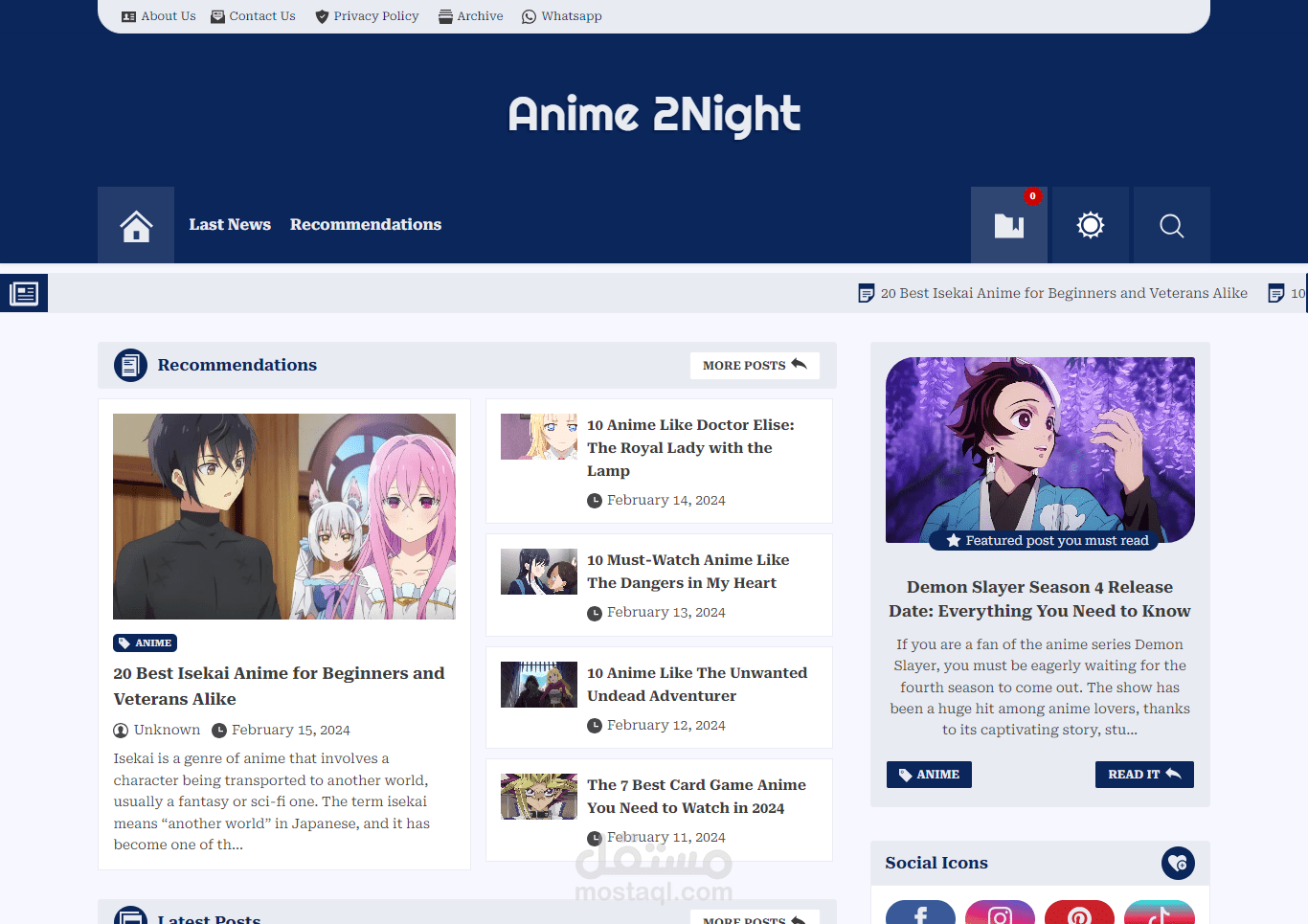Open 10 Must-Watch Anime Like Dangers title
The height and width of the screenshot is (924, 1308).
(688, 572)
